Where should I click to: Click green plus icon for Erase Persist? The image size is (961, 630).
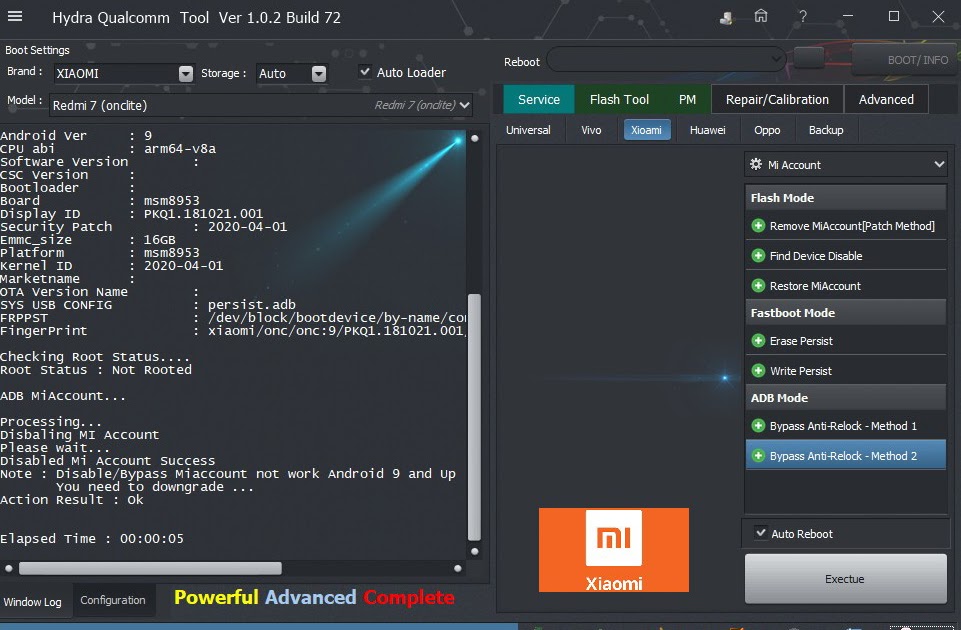[758, 341]
